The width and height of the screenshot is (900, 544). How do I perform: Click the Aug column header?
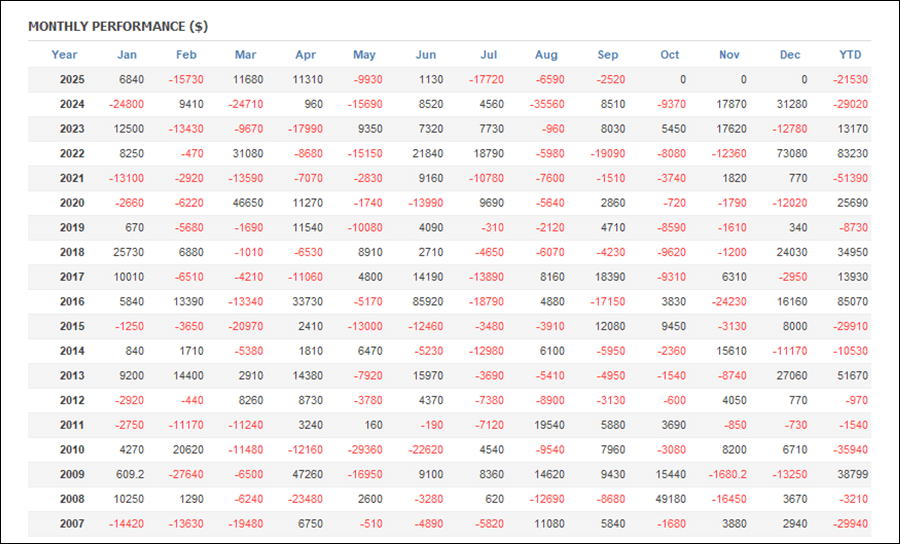[x=546, y=55]
